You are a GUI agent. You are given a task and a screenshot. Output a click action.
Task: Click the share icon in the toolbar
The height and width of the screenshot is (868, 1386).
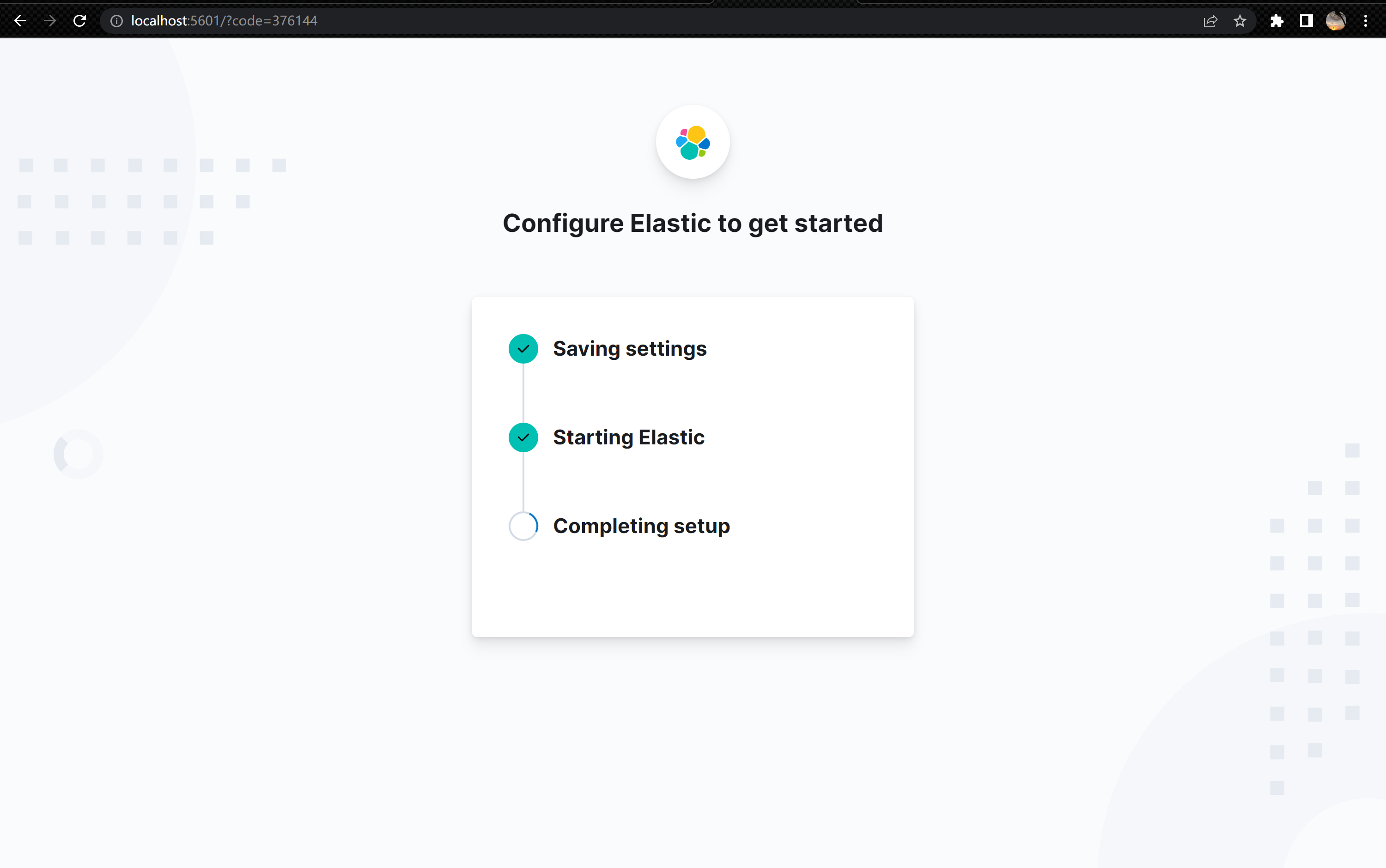tap(1210, 21)
